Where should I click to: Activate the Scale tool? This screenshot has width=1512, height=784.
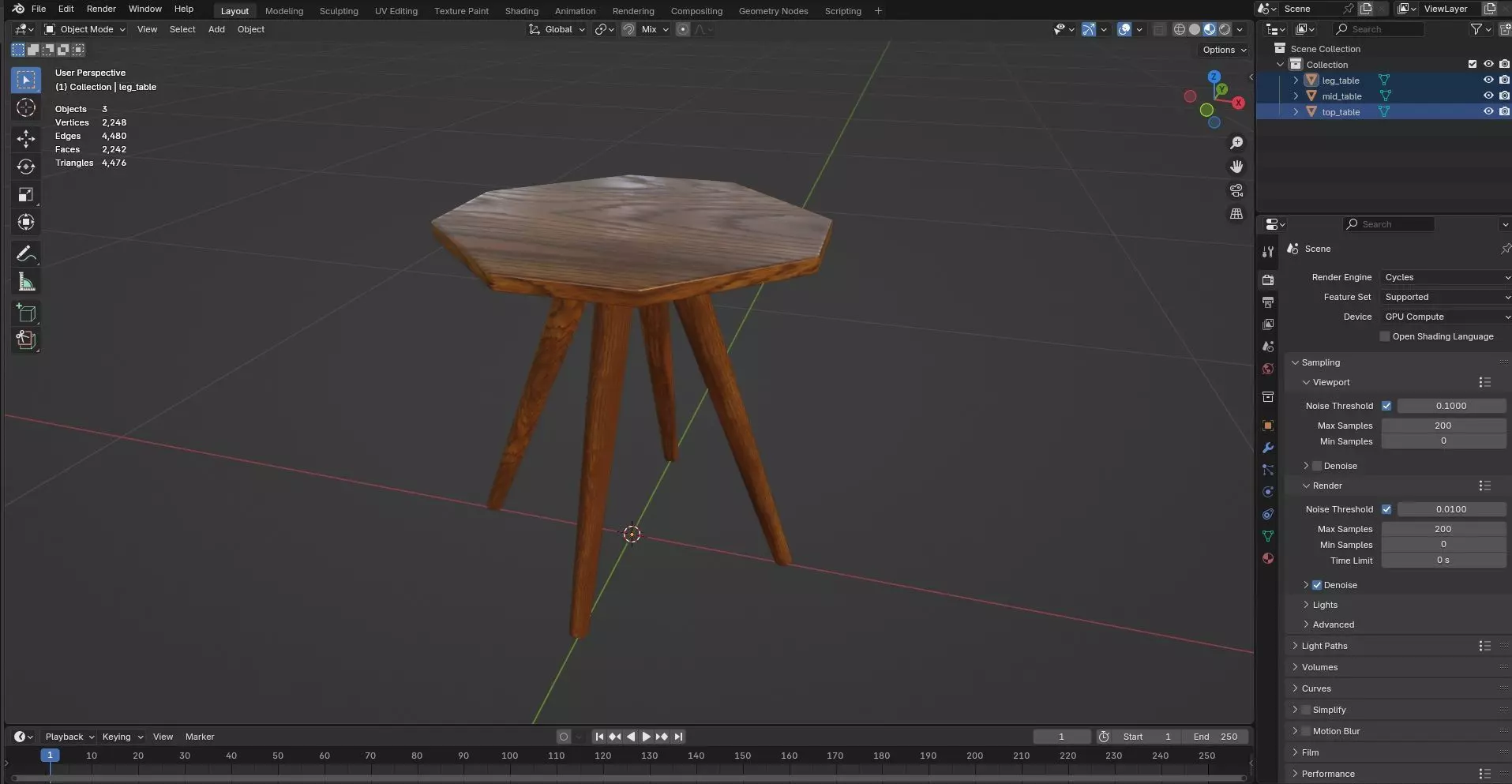(26, 194)
